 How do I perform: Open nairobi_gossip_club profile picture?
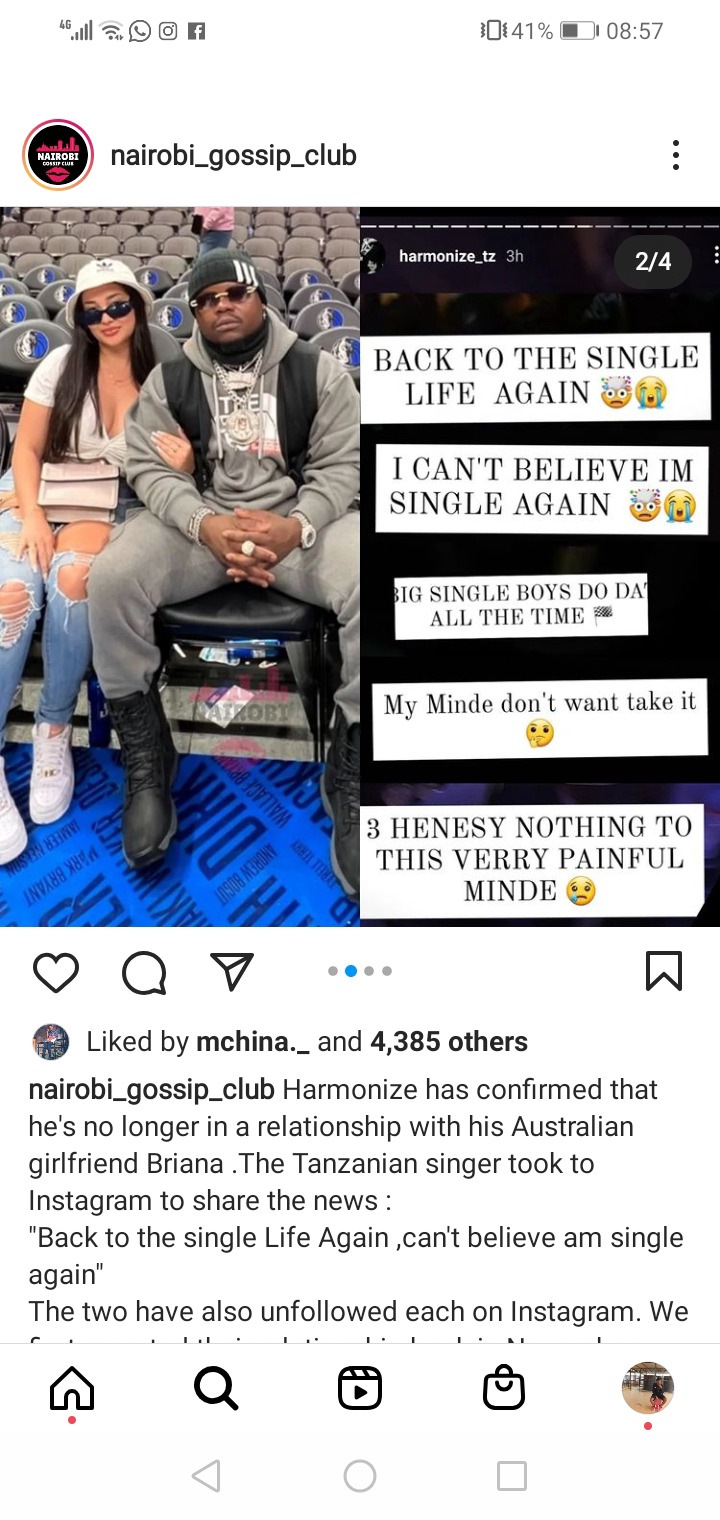click(x=58, y=155)
